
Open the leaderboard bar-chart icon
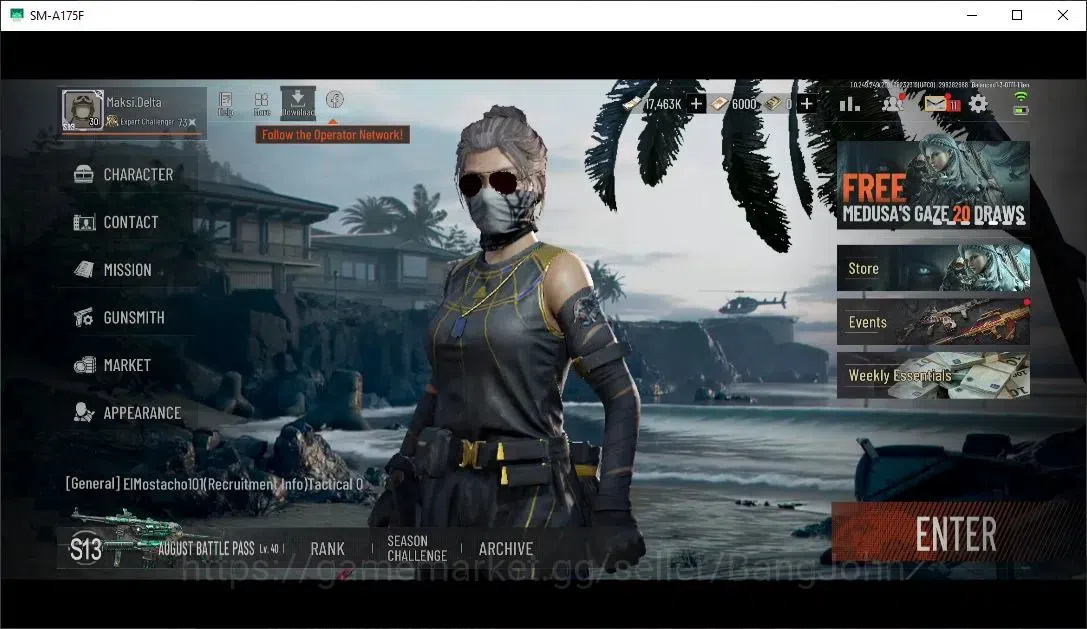[x=849, y=104]
